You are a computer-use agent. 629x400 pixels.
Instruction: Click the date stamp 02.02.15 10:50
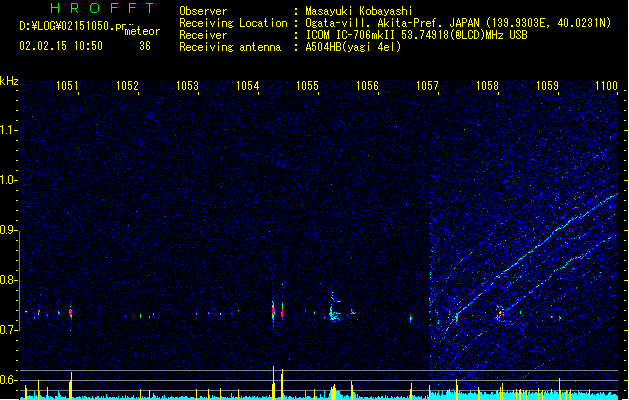coord(61,46)
